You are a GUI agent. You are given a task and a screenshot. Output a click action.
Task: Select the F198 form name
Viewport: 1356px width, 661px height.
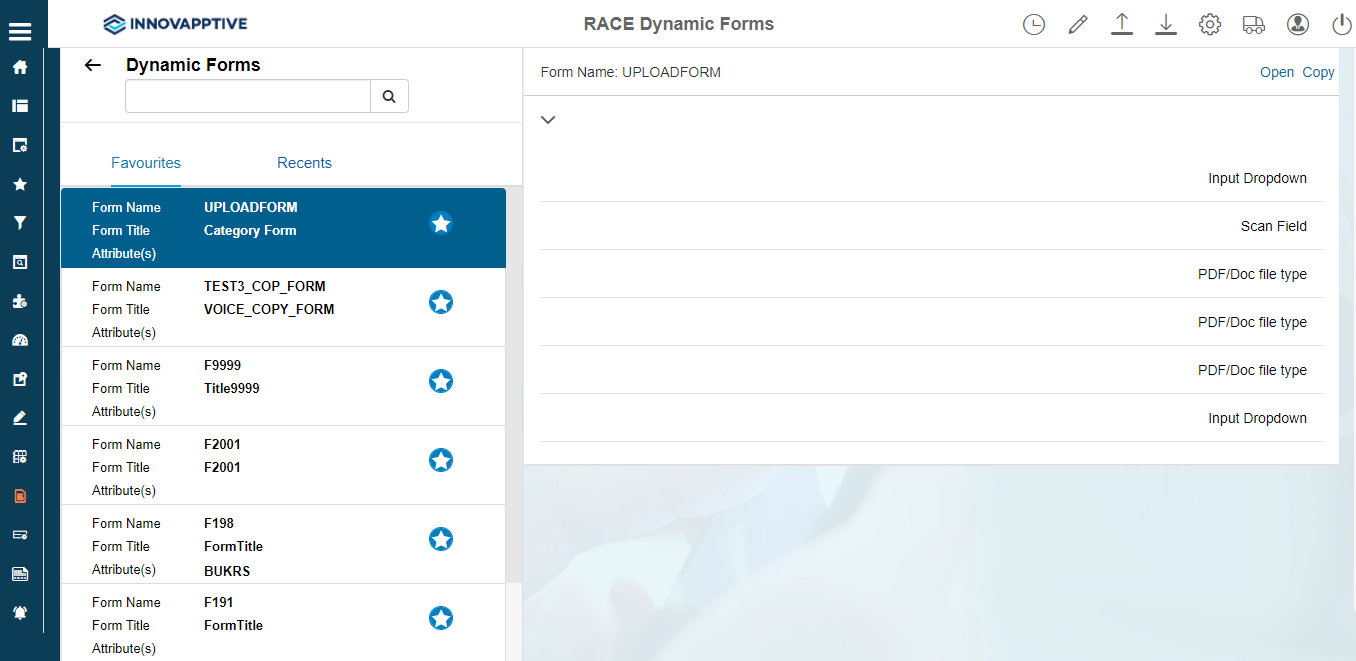(219, 523)
